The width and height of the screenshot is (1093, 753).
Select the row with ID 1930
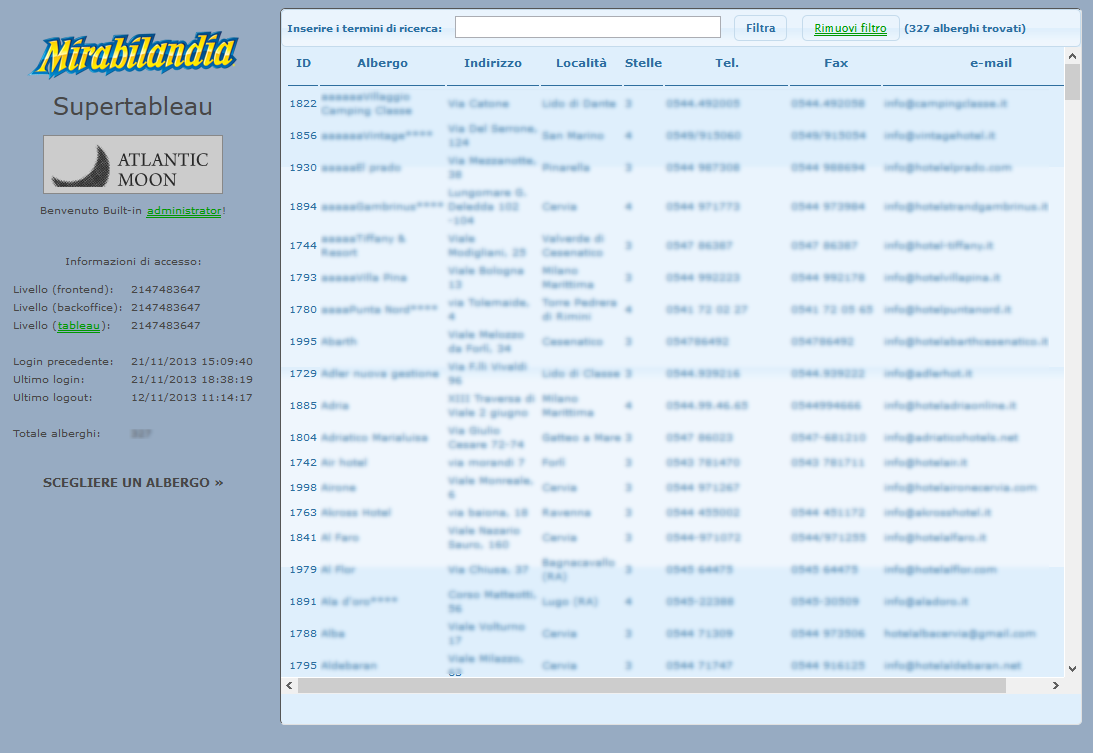[675, 167]
